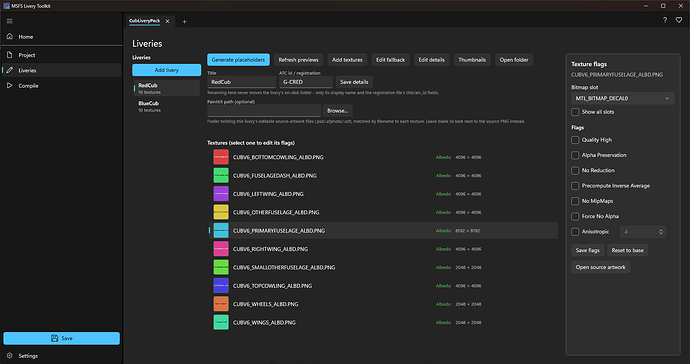The height and width of the screenshot is (364, 690).
Task: Toggle Show all slots checkbox
Action: tap(575, 112)
